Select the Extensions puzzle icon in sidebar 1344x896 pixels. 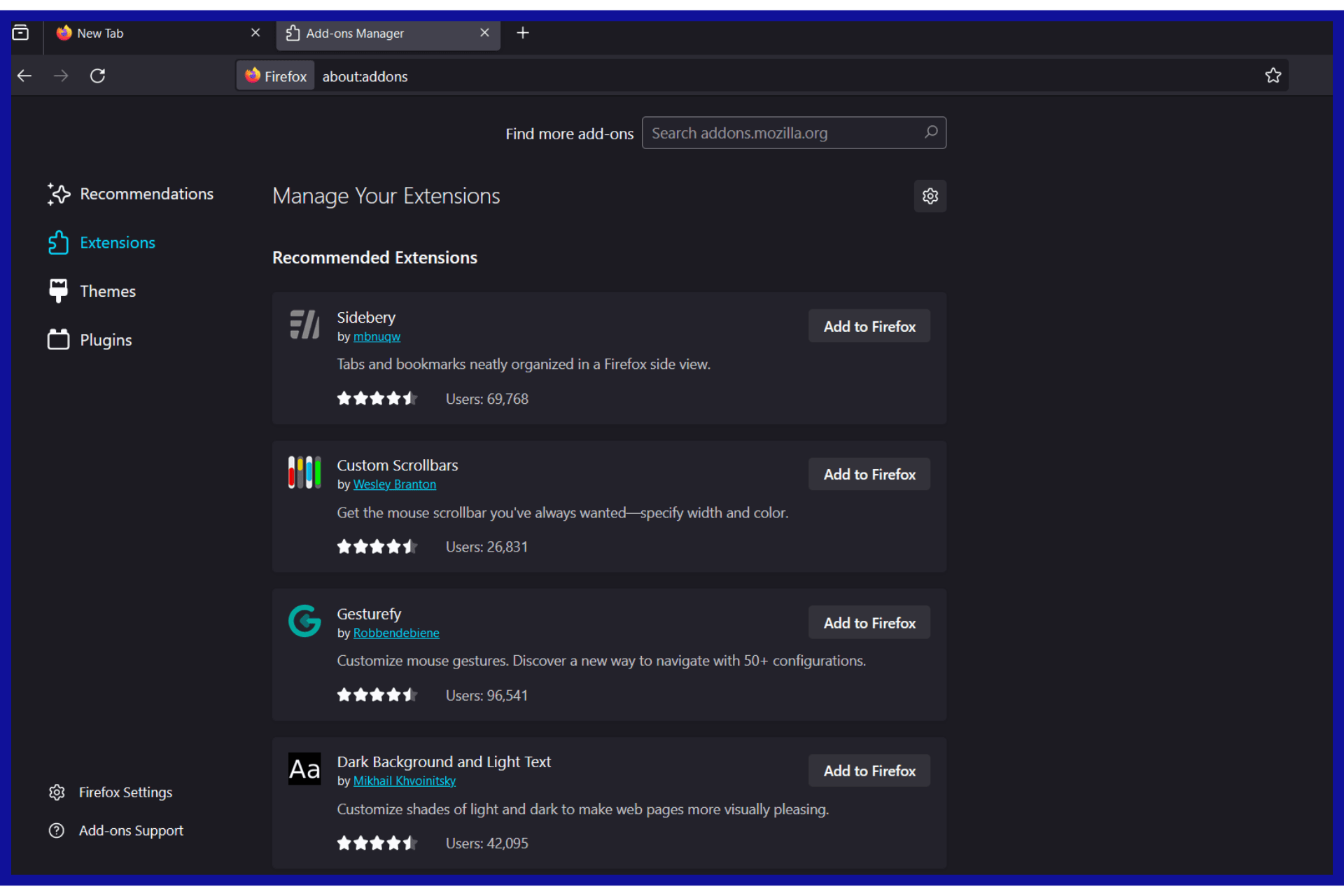point(59,242)
